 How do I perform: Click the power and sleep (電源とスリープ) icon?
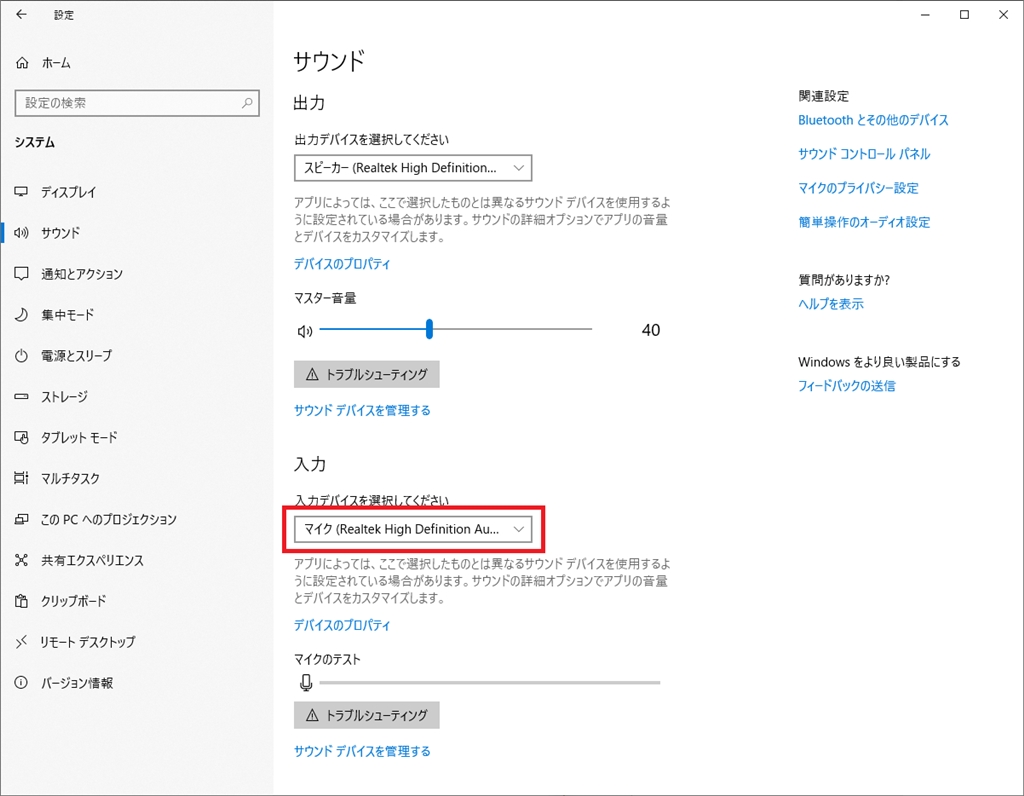(x=22, y=356)
